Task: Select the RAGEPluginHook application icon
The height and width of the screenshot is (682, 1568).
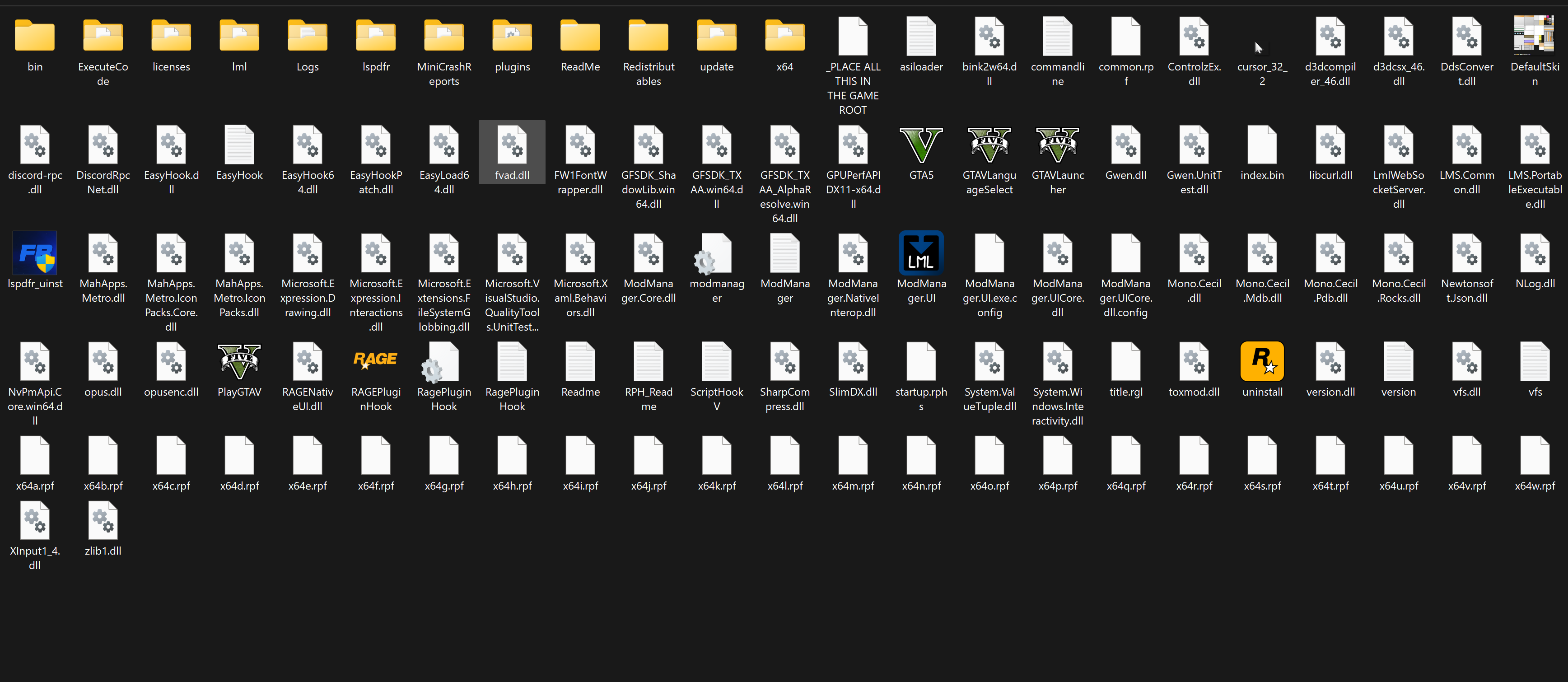Action: (x=376, y=363)
